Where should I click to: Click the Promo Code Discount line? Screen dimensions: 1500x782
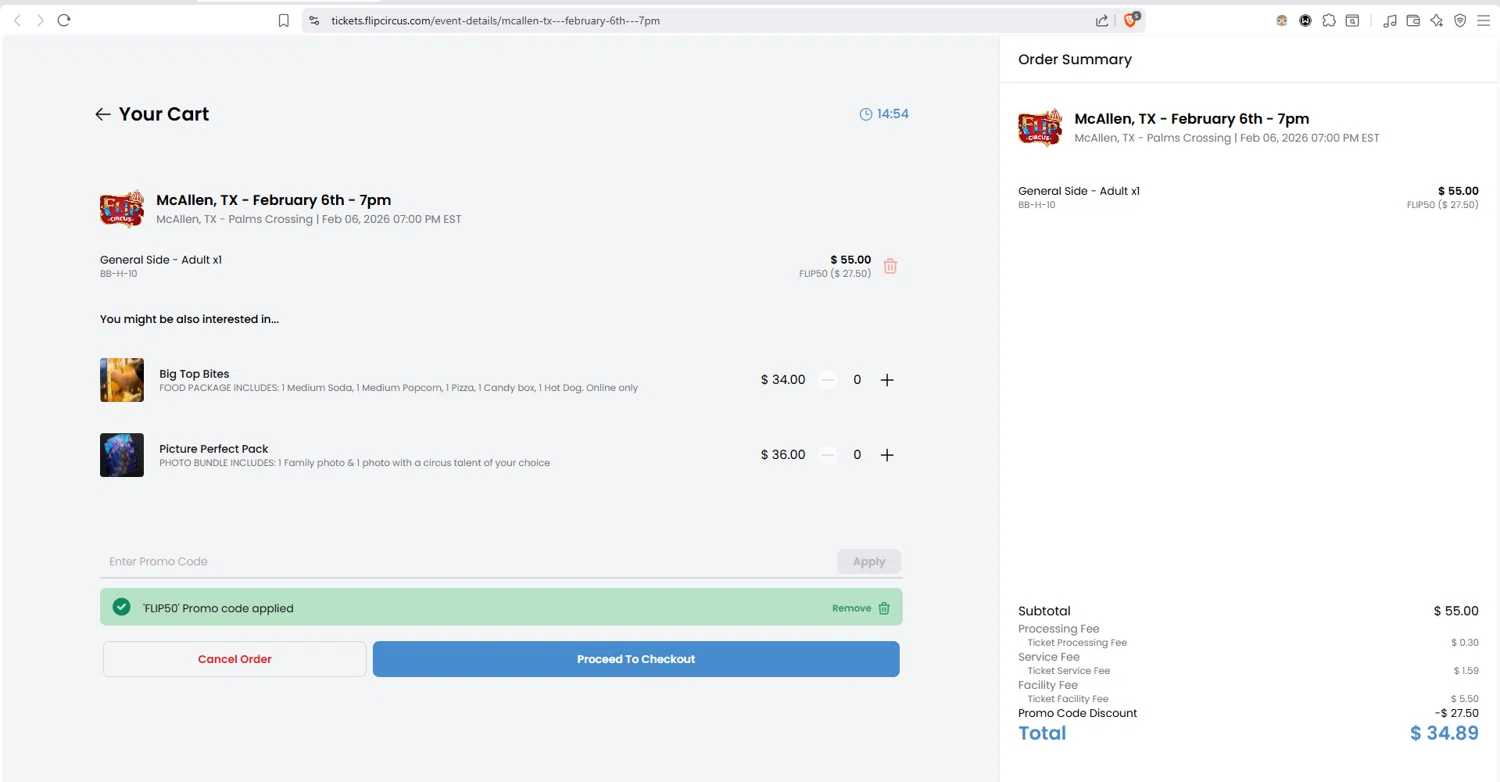tap(1248, 713)
